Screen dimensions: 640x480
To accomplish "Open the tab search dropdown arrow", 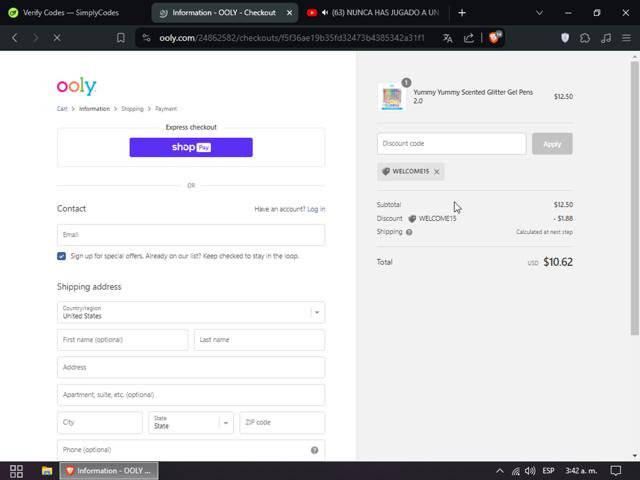I will [539, 13].
